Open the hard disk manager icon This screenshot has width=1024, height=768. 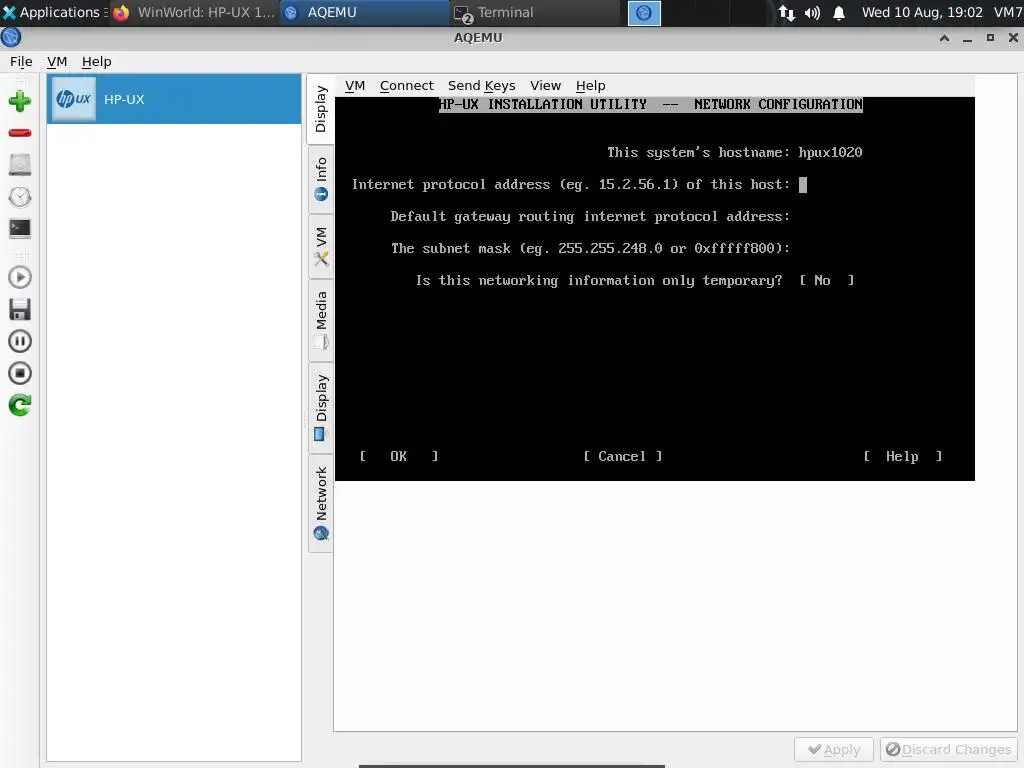[20, 165]
